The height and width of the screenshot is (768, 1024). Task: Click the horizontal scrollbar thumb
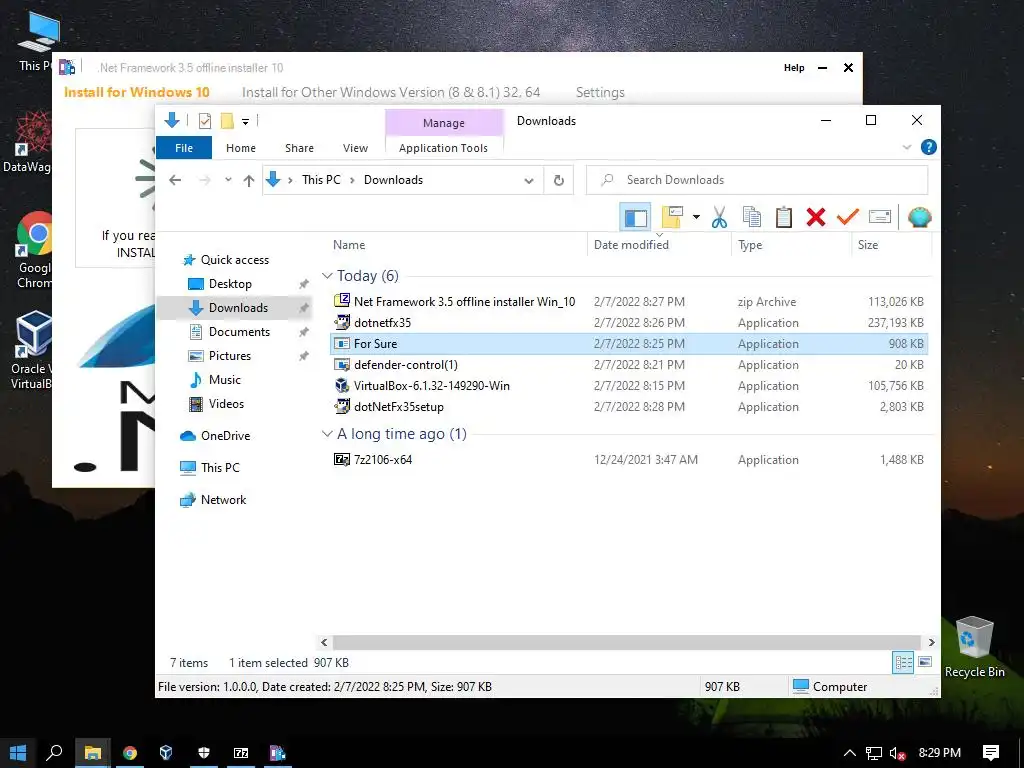click(627, 643)
